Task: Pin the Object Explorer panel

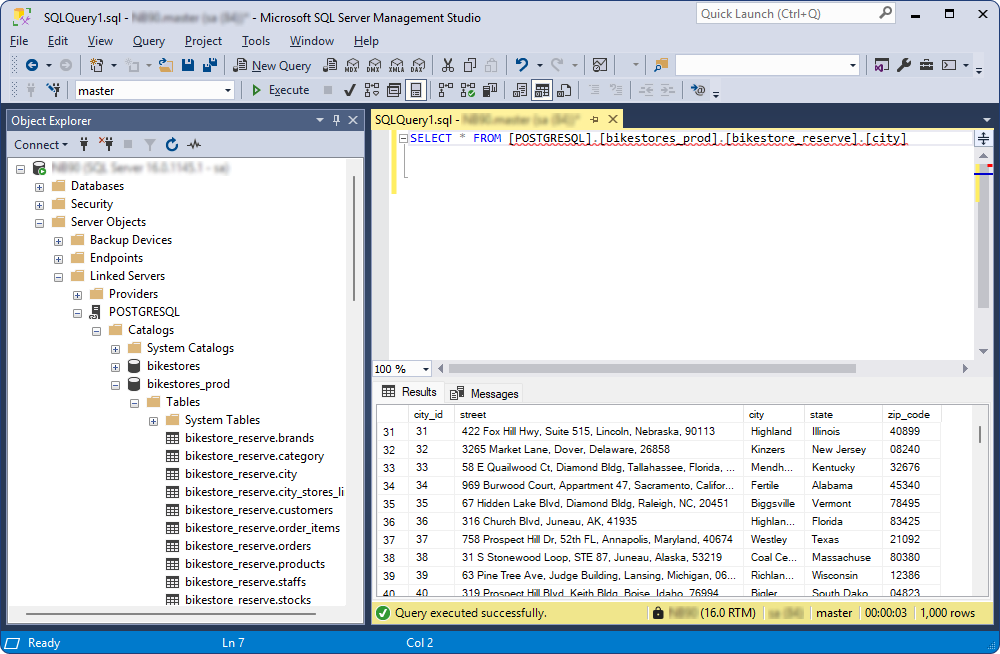Action: tap(338, 119)
